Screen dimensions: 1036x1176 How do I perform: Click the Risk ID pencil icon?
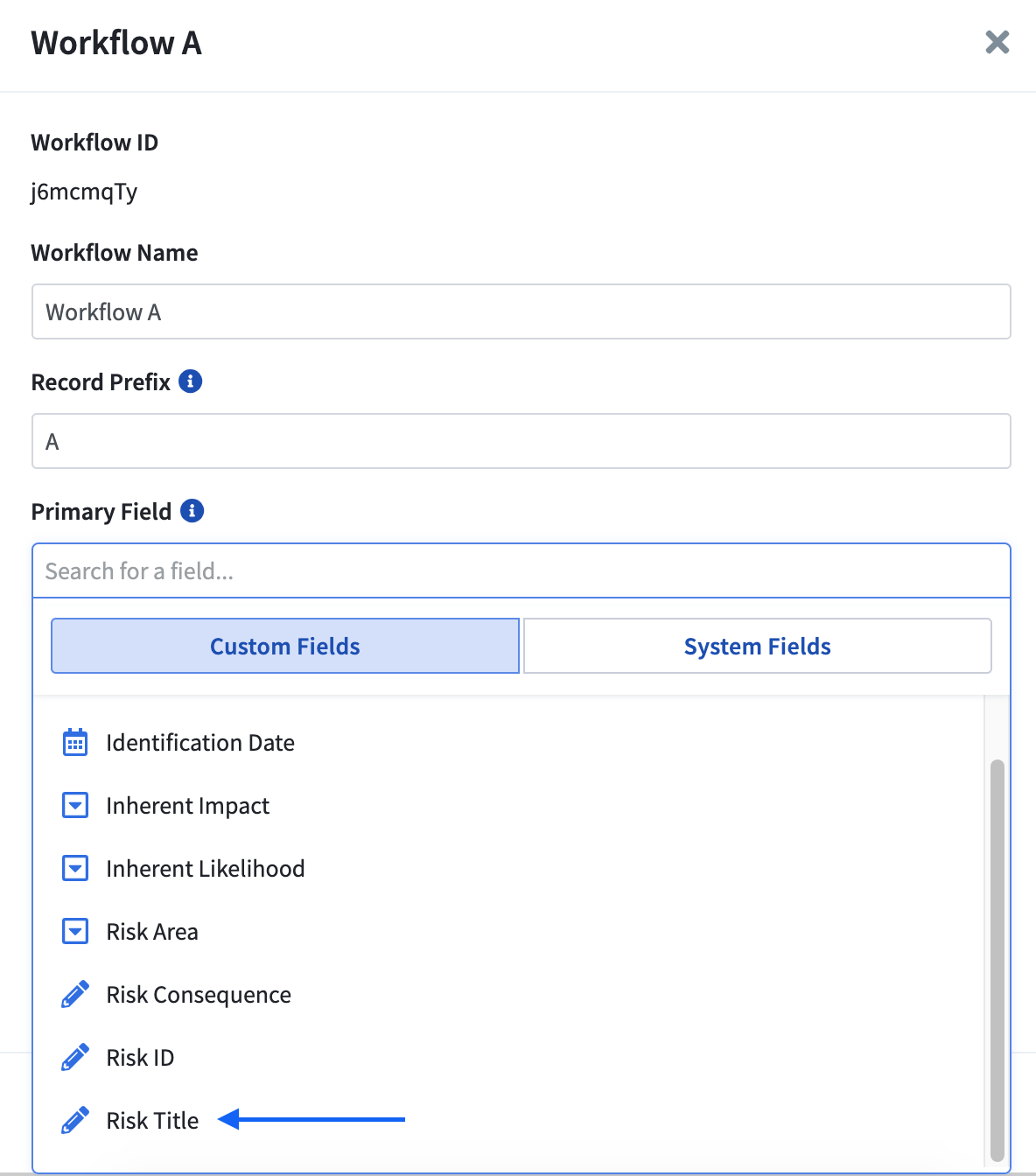point(75,1057)
